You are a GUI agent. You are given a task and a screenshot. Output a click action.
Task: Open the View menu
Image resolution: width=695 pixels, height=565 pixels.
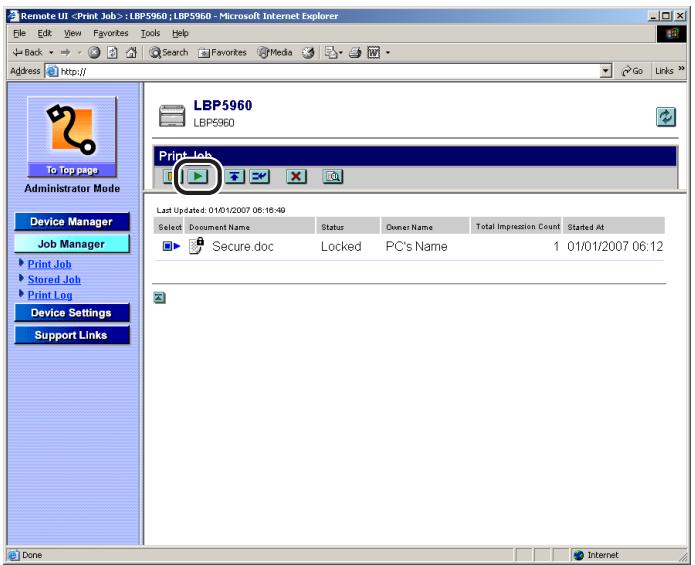pos(72,33)
